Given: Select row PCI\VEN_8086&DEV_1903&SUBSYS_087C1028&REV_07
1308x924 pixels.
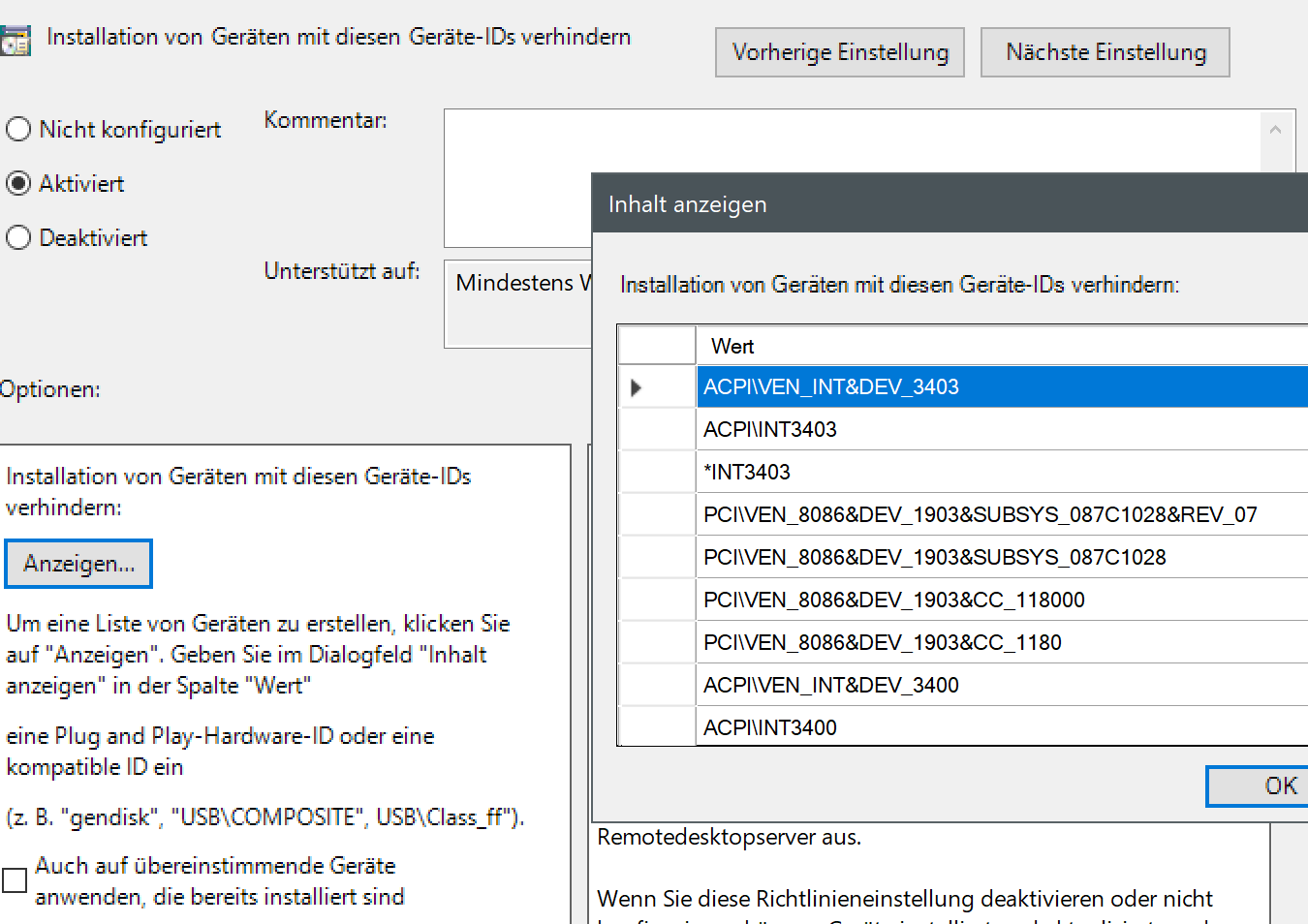Looking at the screenshot, I should tap(1002, 514).
